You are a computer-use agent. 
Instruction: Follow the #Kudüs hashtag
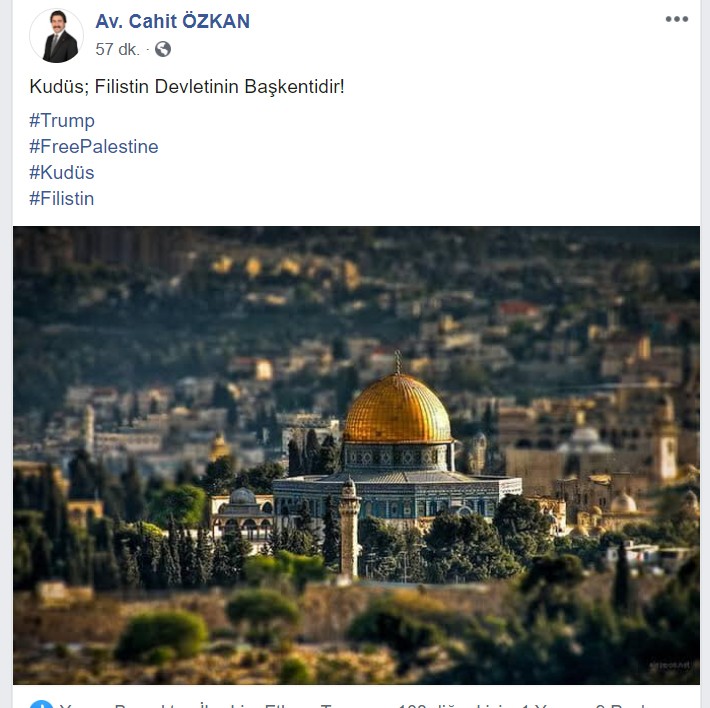coord(62,172)
